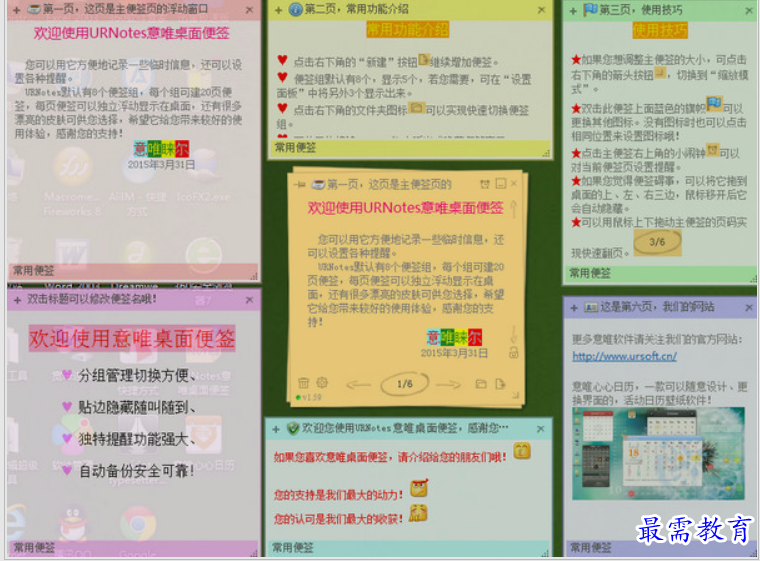Click the orange 使用技巧 heading
The height and width of the screenshot is (561, 760).
point(660,30)
